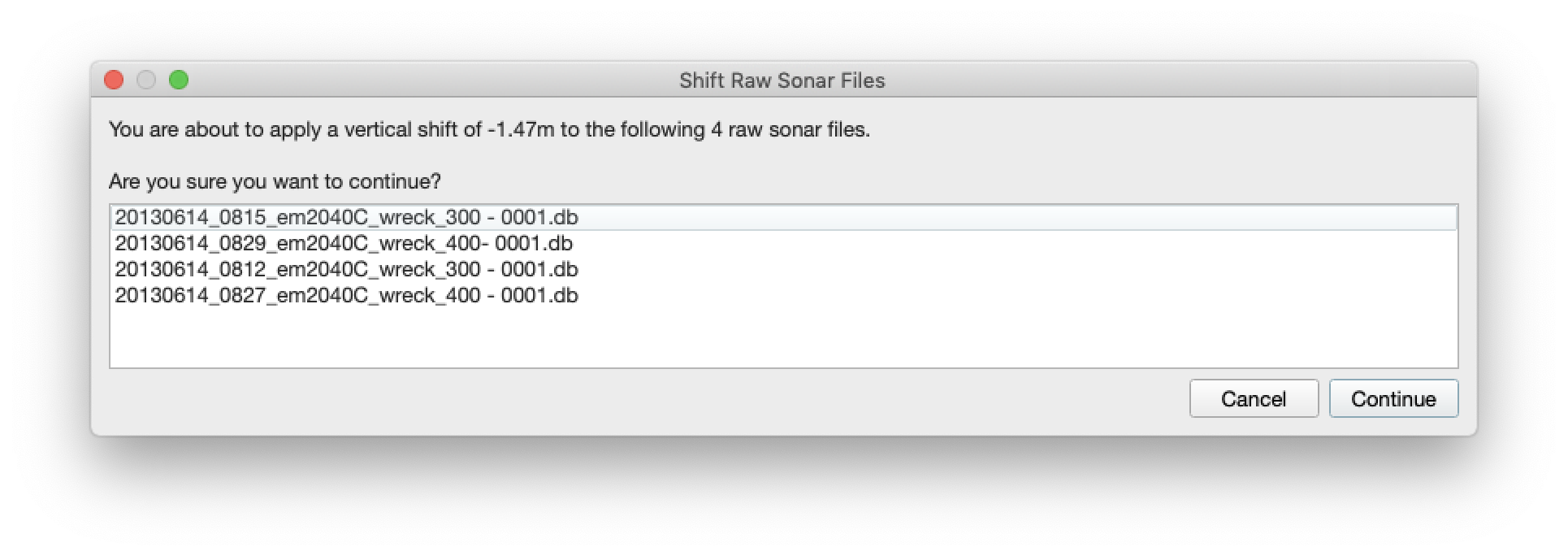Click the -1.47m value in the message
1568x556 pixels.
tap(521, 130)
